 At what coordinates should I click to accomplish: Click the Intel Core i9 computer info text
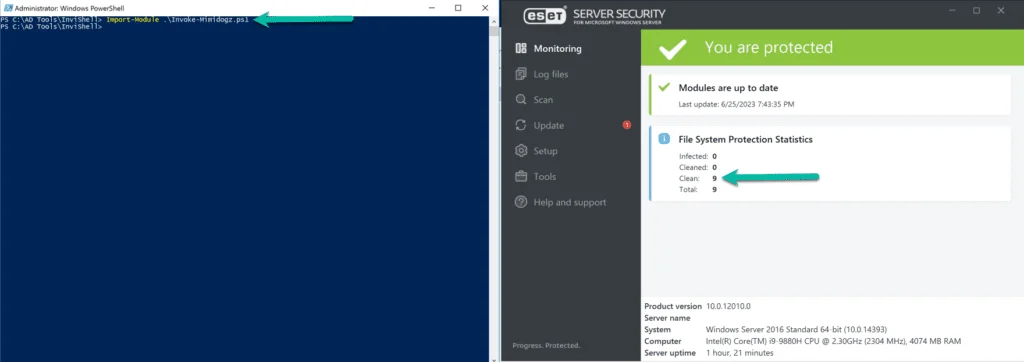pos(834,341)
